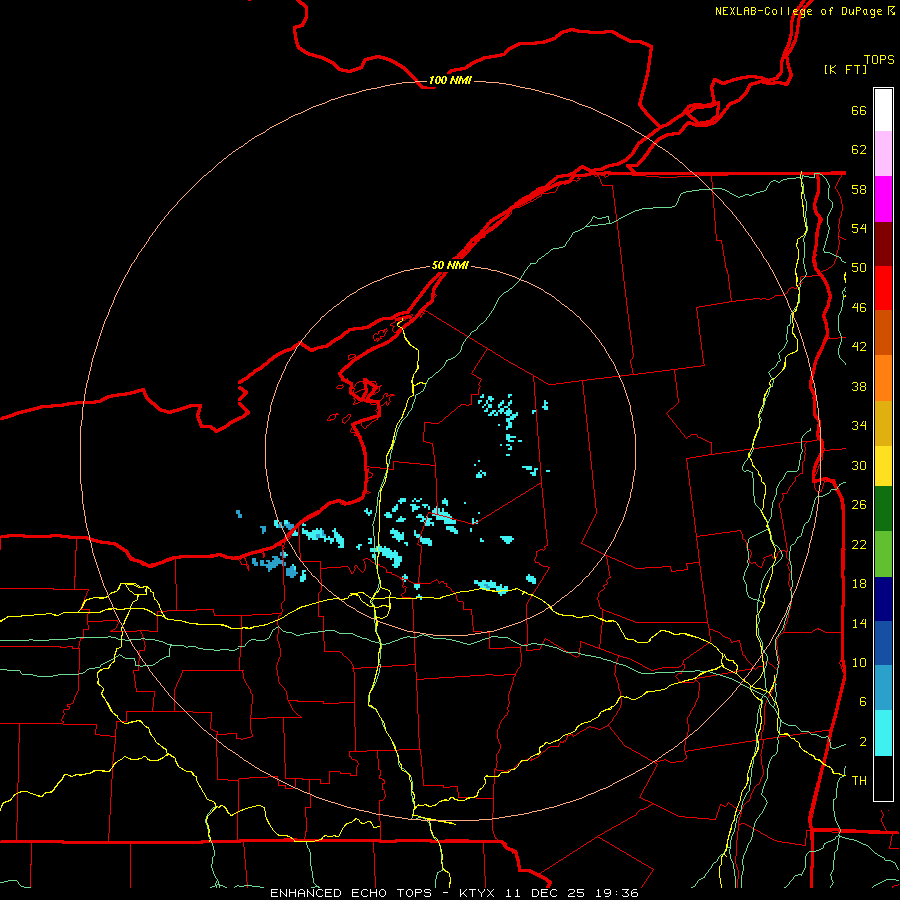Click the '6' legend value
Viewport: 900px width, 900px height.
[863, 702]
